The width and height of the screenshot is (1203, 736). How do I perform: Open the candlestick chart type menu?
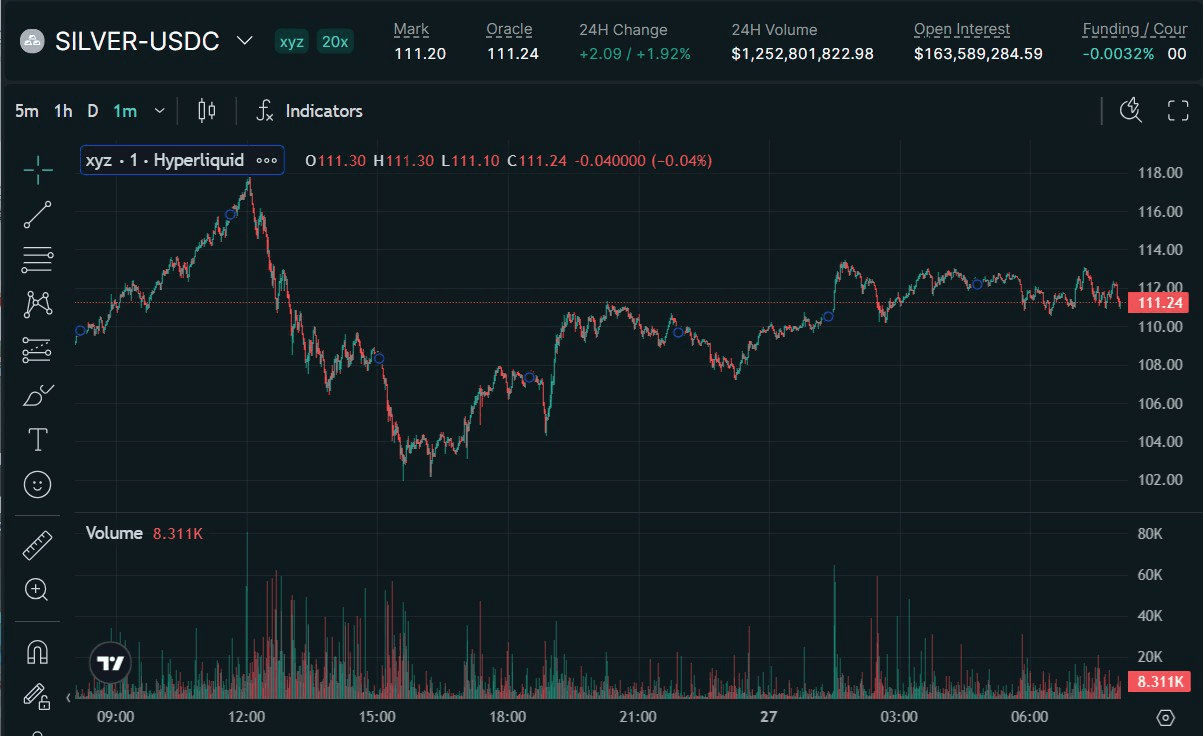coord(207,111)
